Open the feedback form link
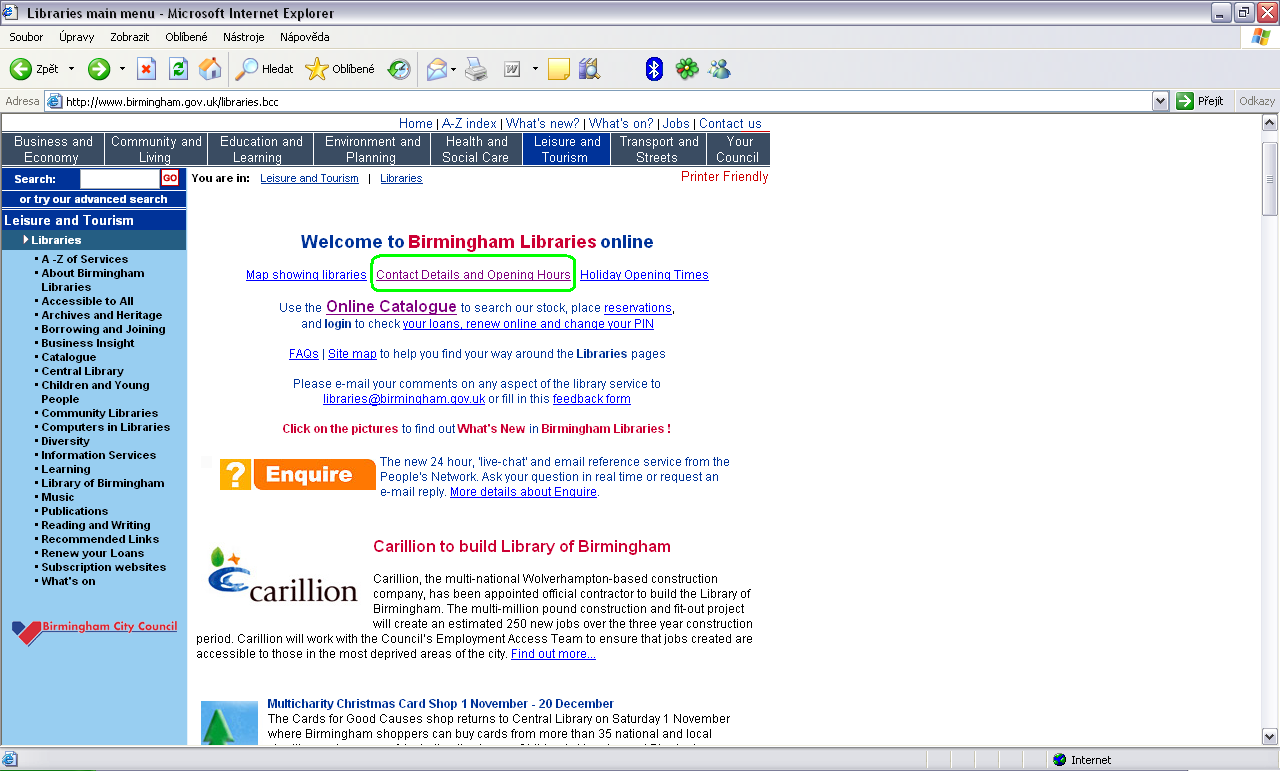The image size is (1280, 771). [x=592, y=399]
